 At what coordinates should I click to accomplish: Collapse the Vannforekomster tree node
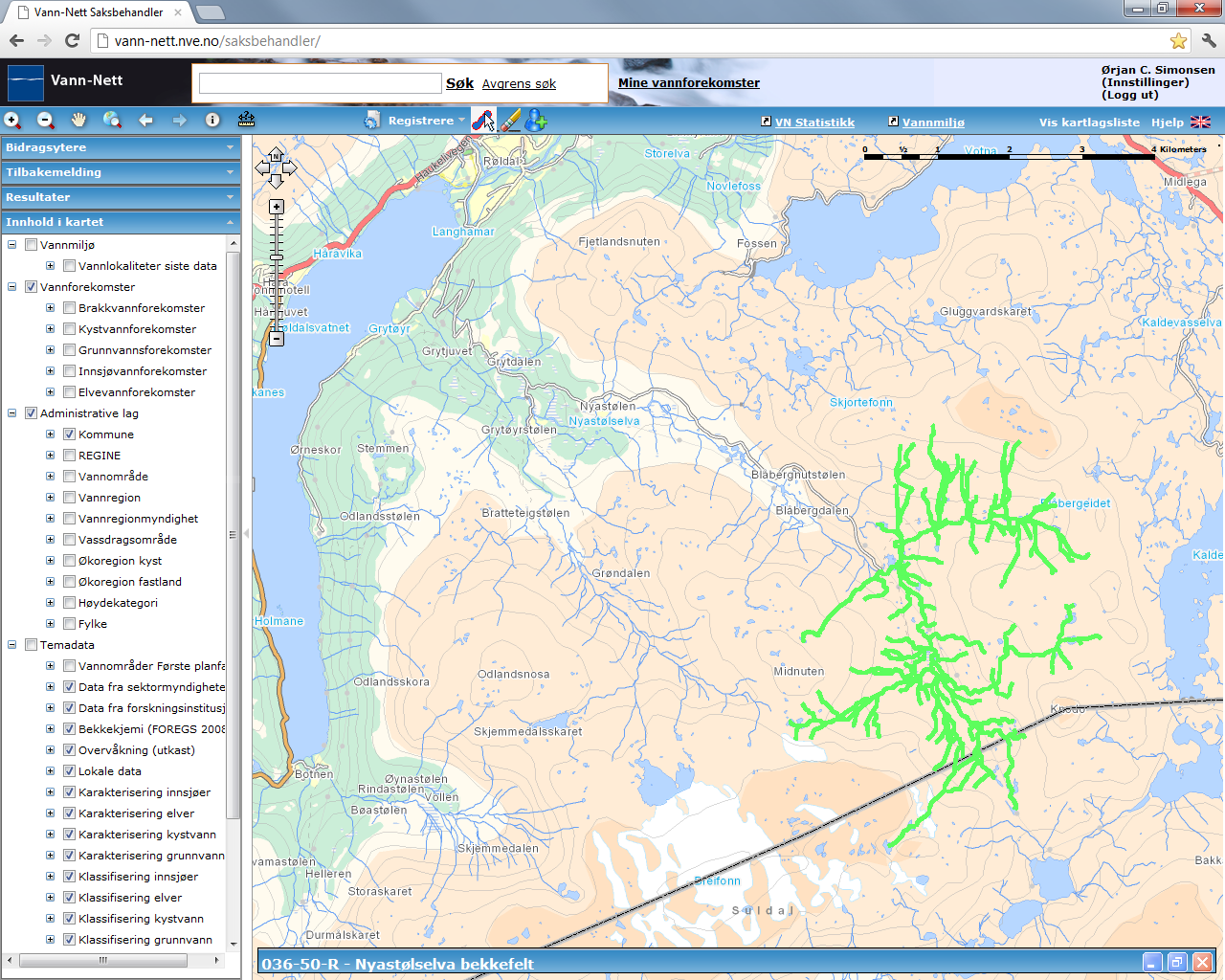12,287
